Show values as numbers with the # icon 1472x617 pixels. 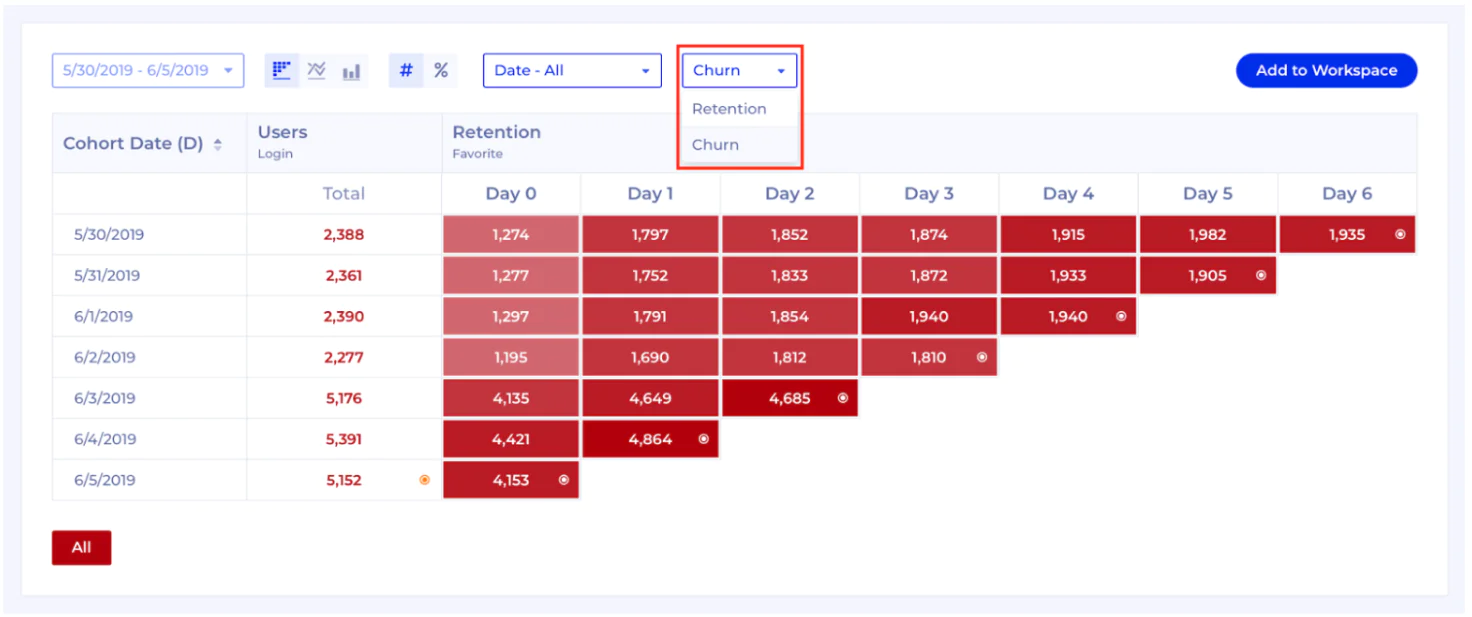[x=406, y=70]
